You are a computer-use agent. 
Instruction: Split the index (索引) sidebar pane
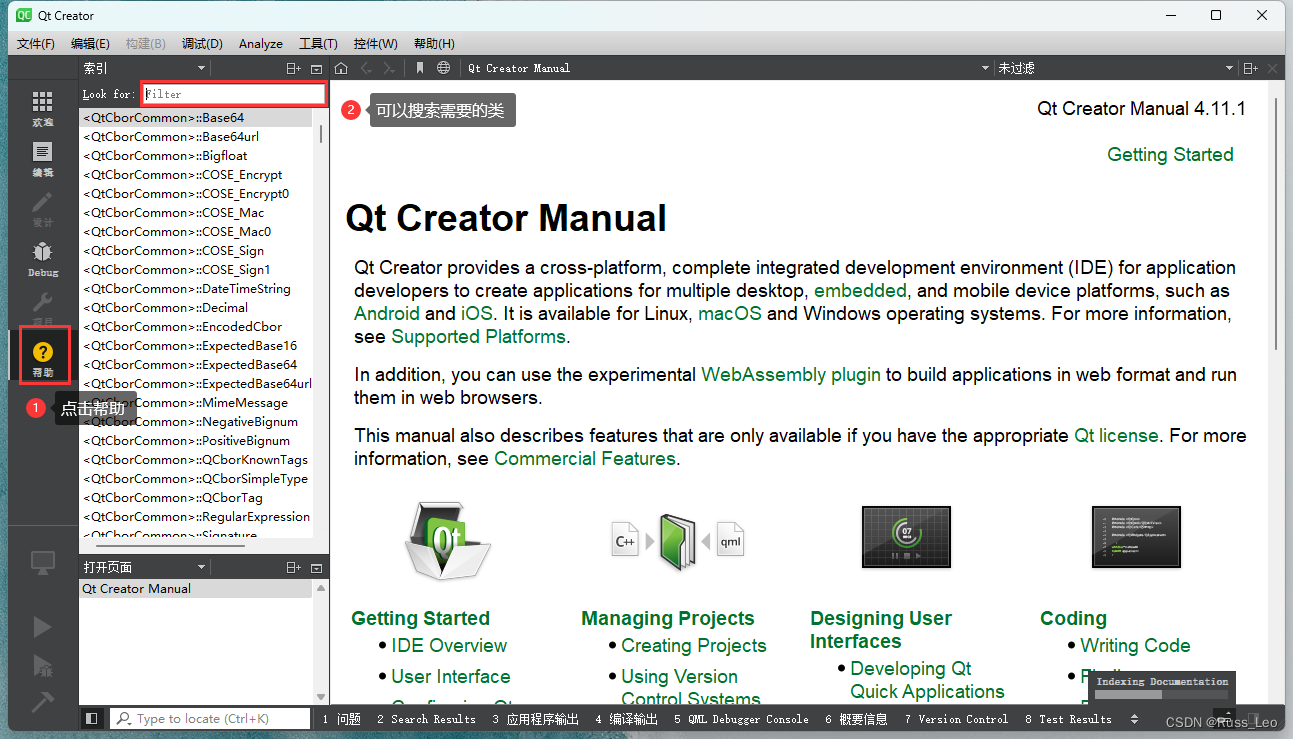tap(293, 68)
